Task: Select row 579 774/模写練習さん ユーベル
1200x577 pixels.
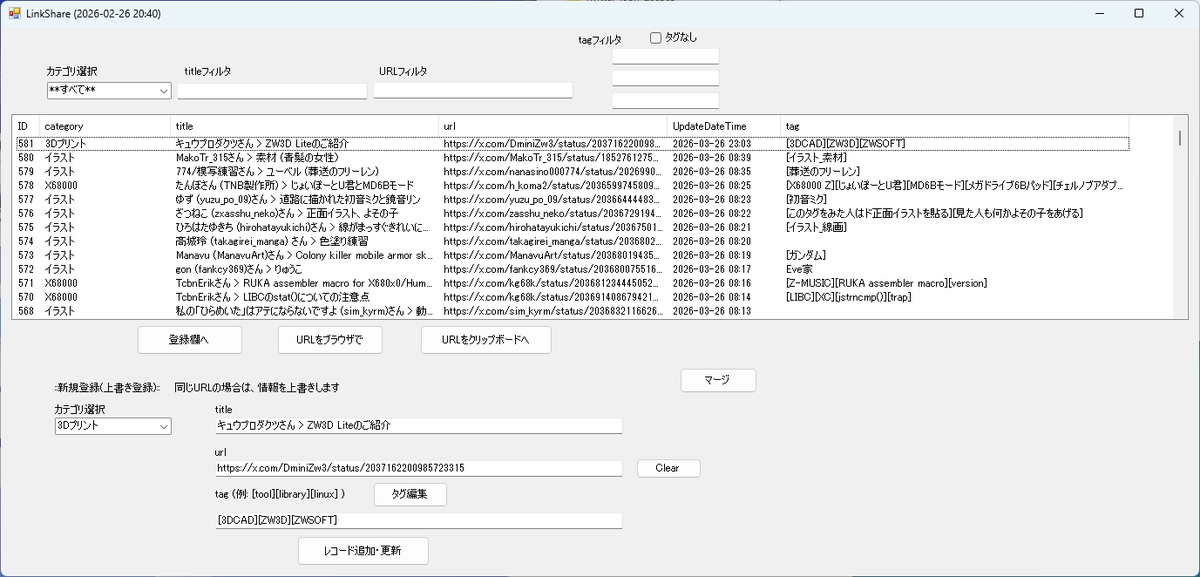Action: coord(571,172)
